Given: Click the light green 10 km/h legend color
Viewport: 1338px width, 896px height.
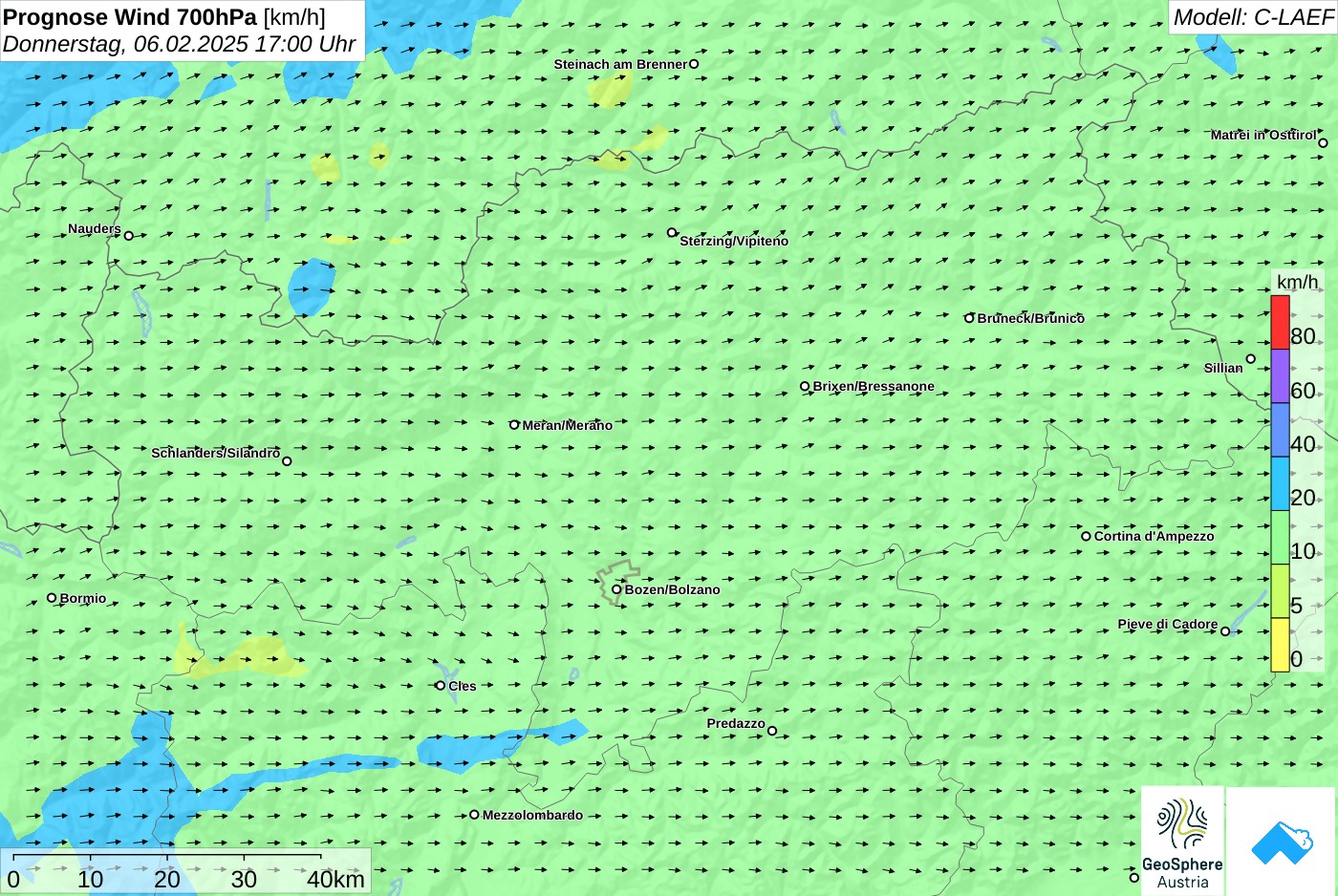Looking at the screenshot, I should coord(1280,538).
